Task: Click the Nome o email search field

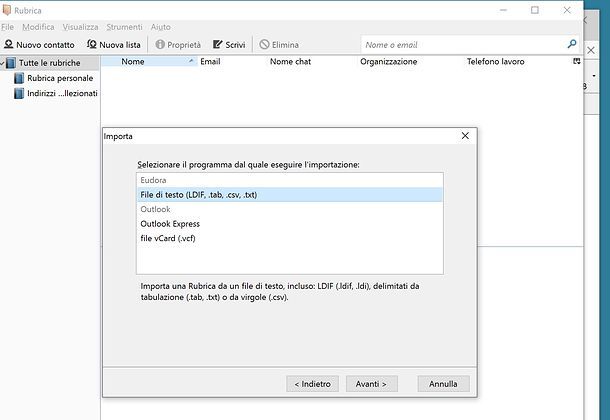Action: [463, 45]
